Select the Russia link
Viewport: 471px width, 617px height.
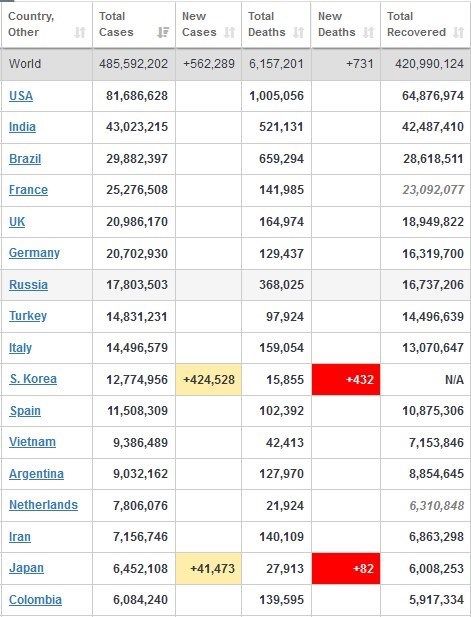[28, 284]
